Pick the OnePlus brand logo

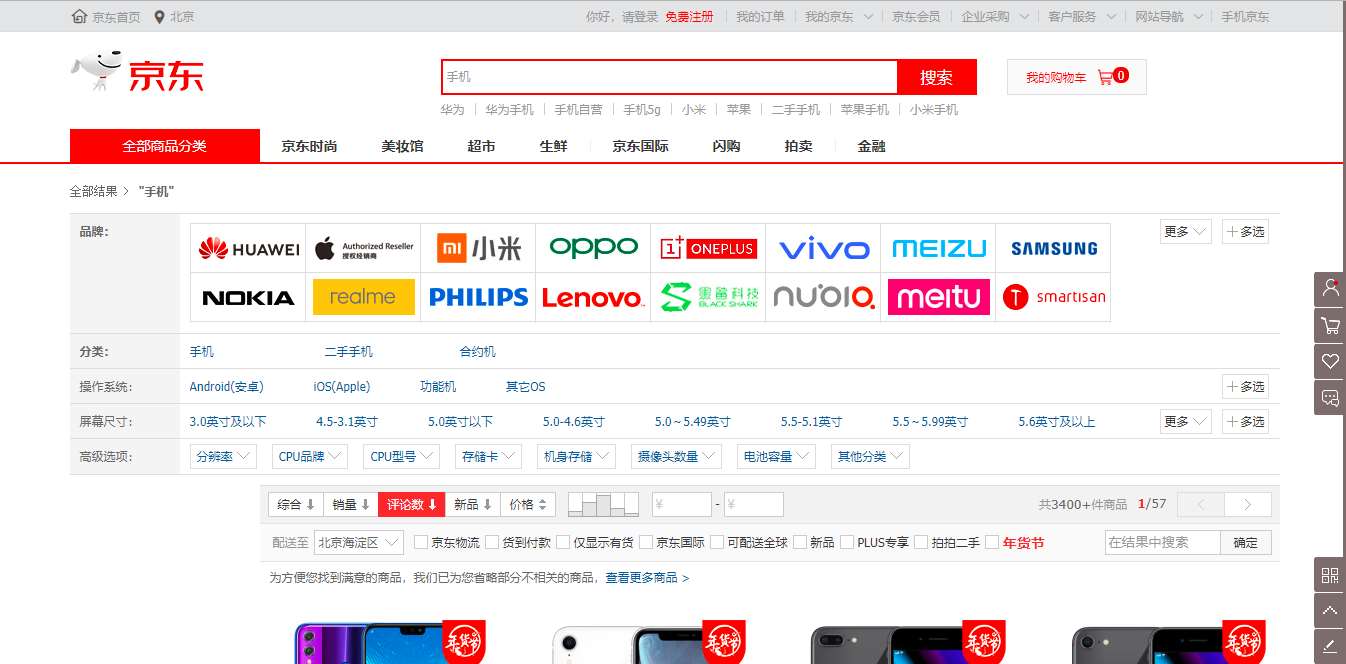coord(708,248)
